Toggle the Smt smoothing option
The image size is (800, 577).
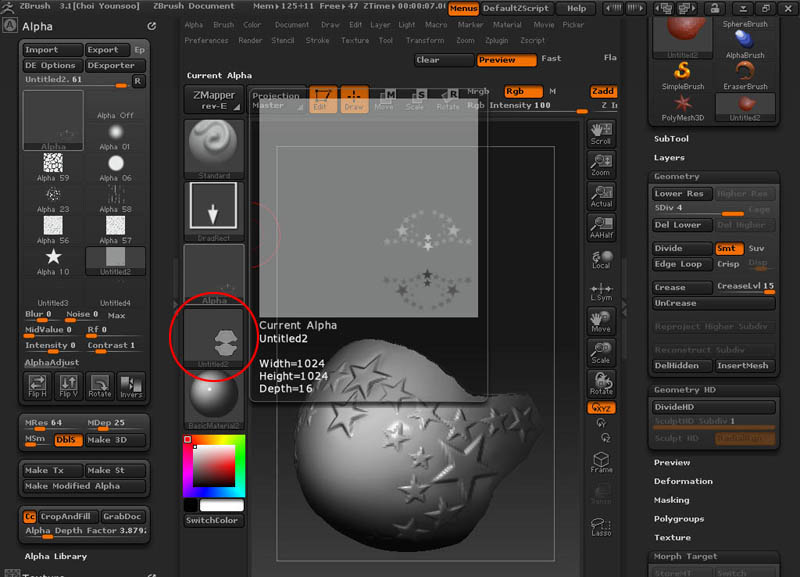pyautogui.click(x=729, y=248)
